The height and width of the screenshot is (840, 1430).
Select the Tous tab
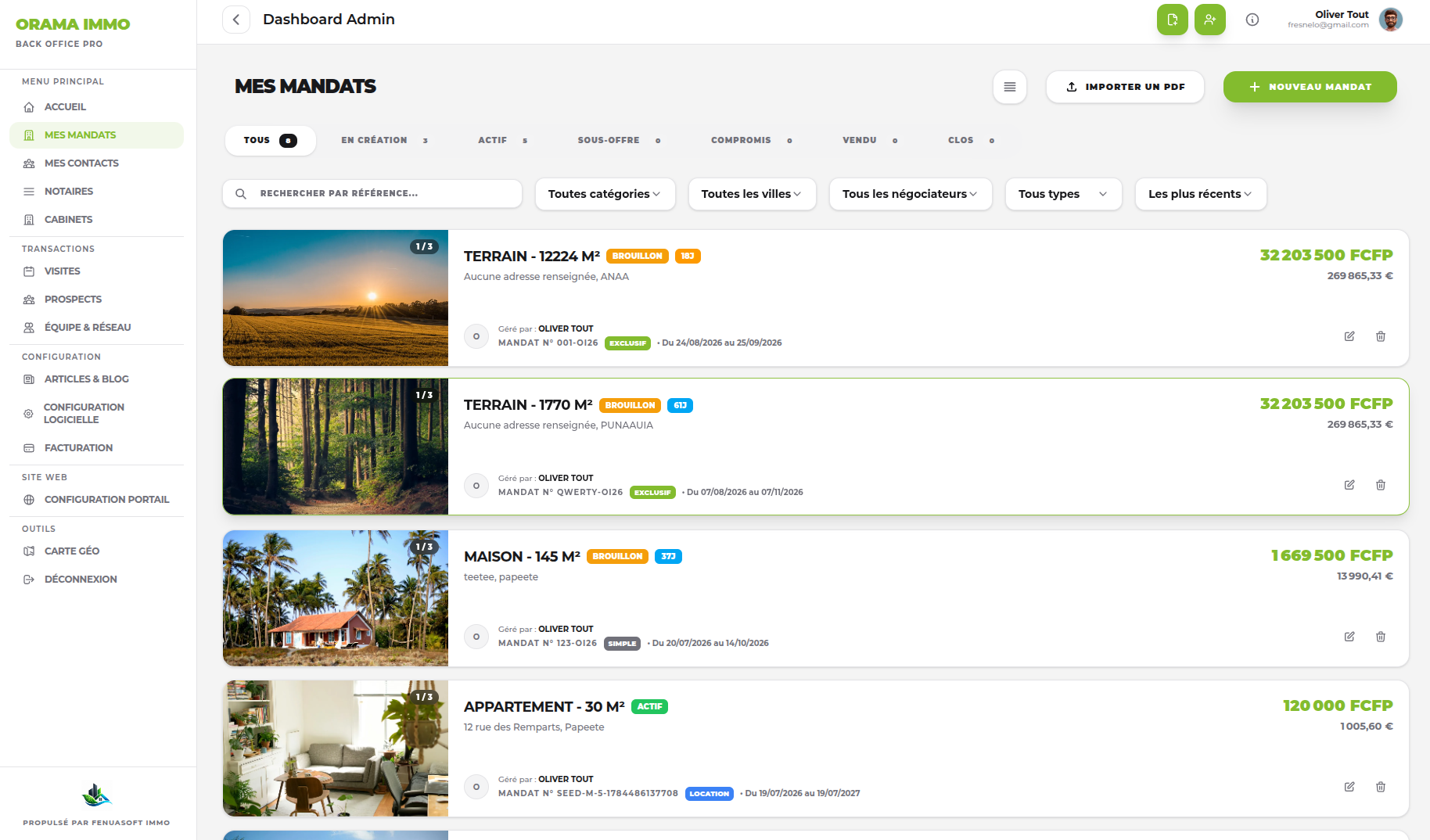tap(270, 141)
